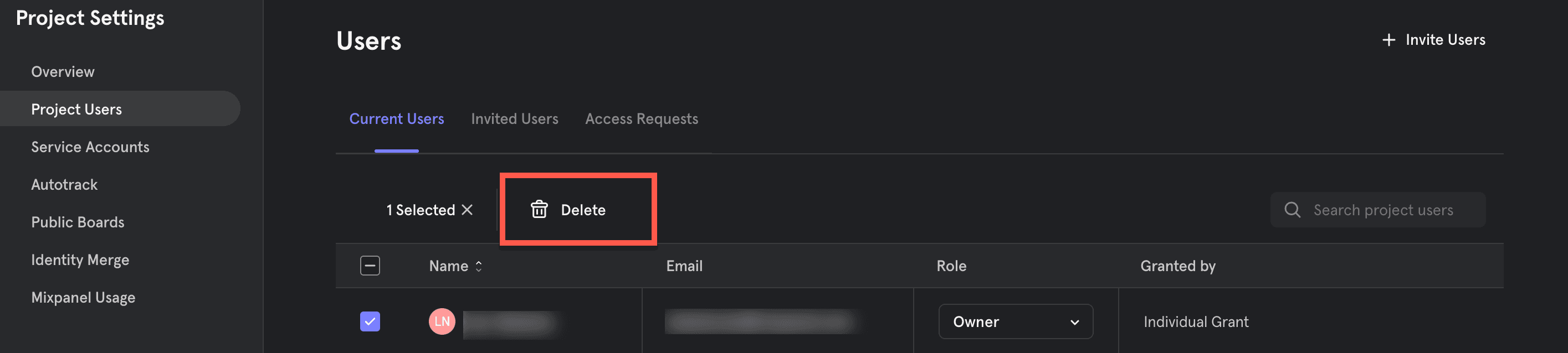Click the chevron in the Owner dropdown

tap(1074, 322)
